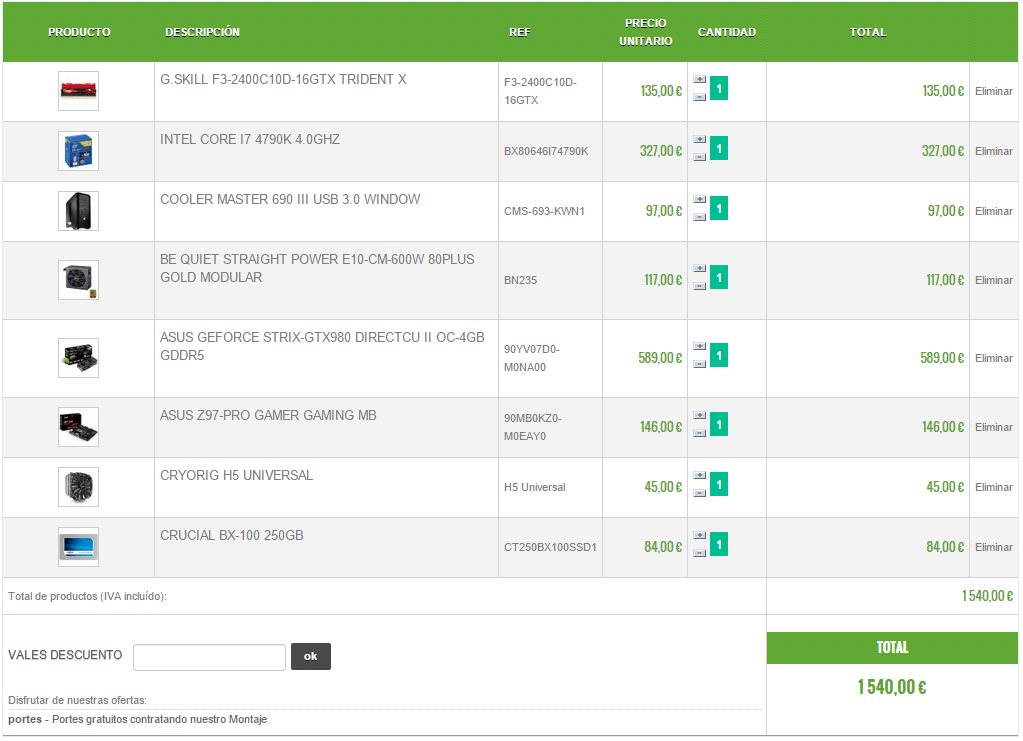Decrease quantity of Intel Core i7 4790K
The image size is (1023, 741).
pos(699,157)
